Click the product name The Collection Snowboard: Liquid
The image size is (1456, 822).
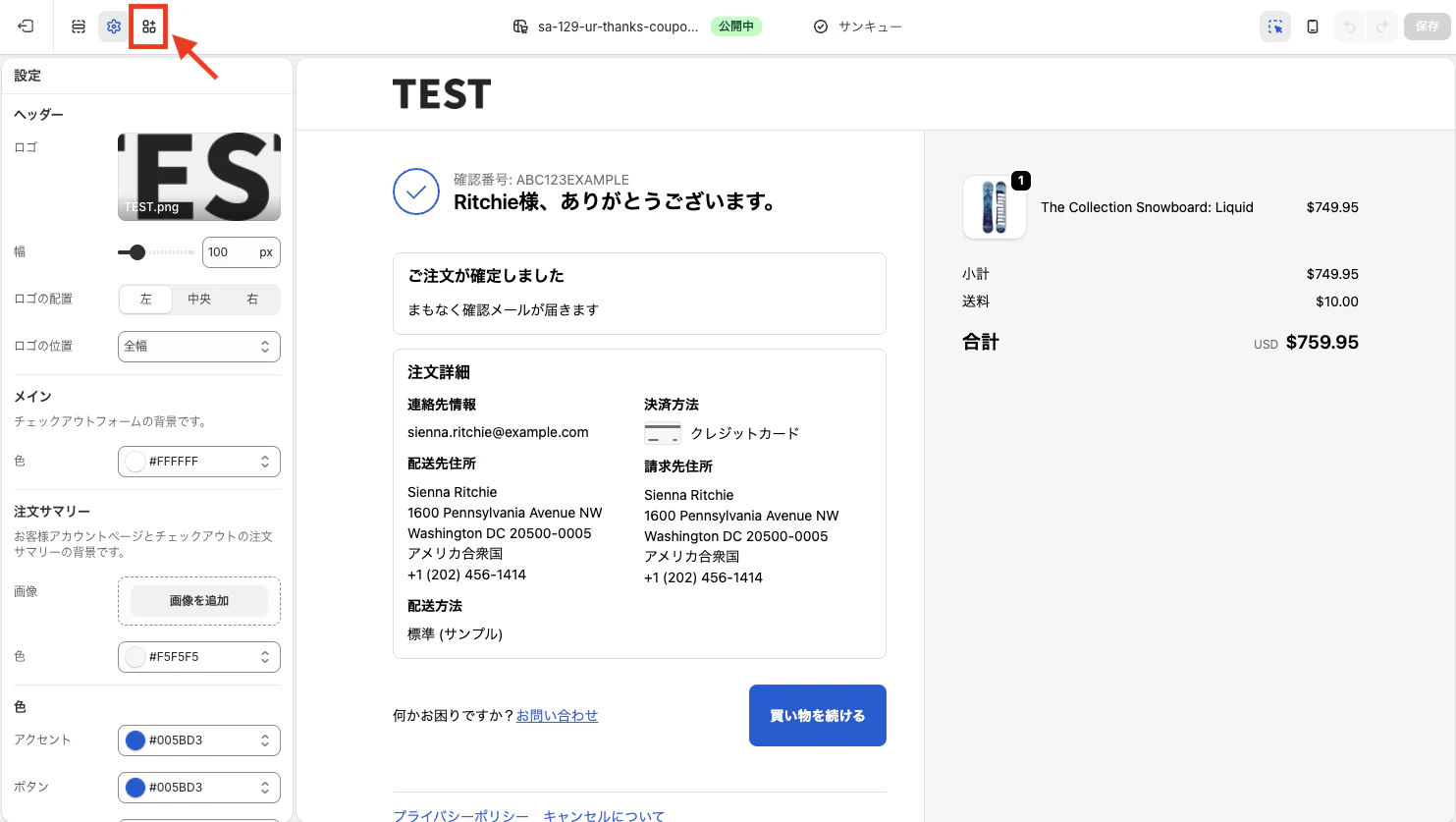[x=1147, y=207]
